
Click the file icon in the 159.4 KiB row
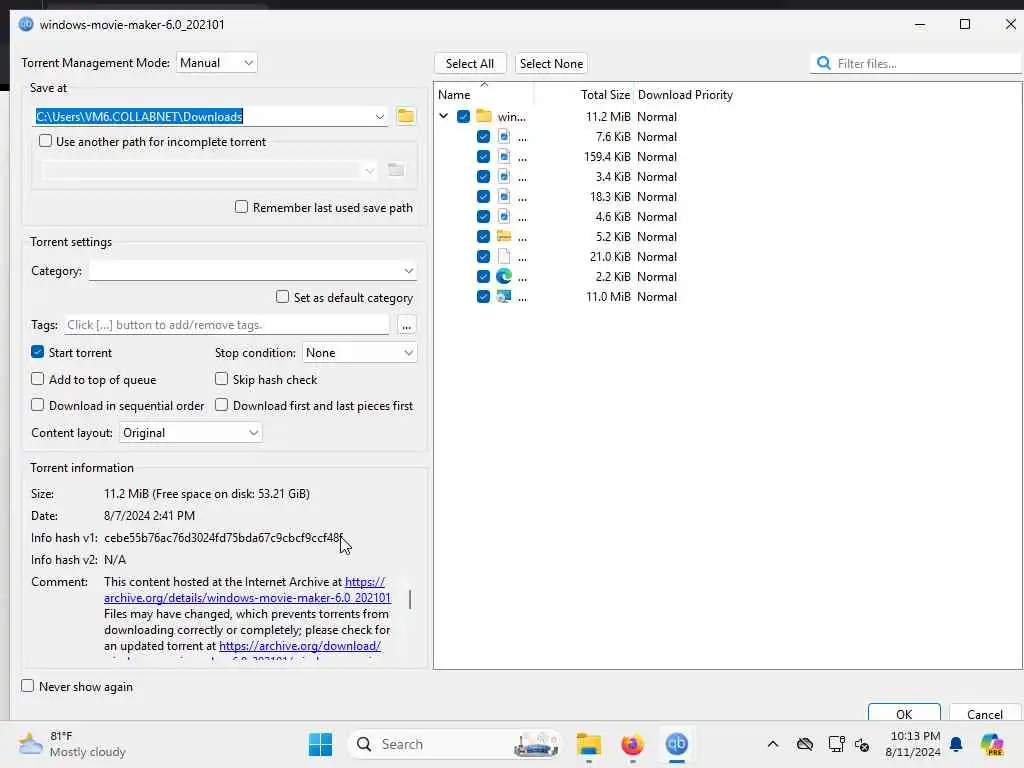504,156
